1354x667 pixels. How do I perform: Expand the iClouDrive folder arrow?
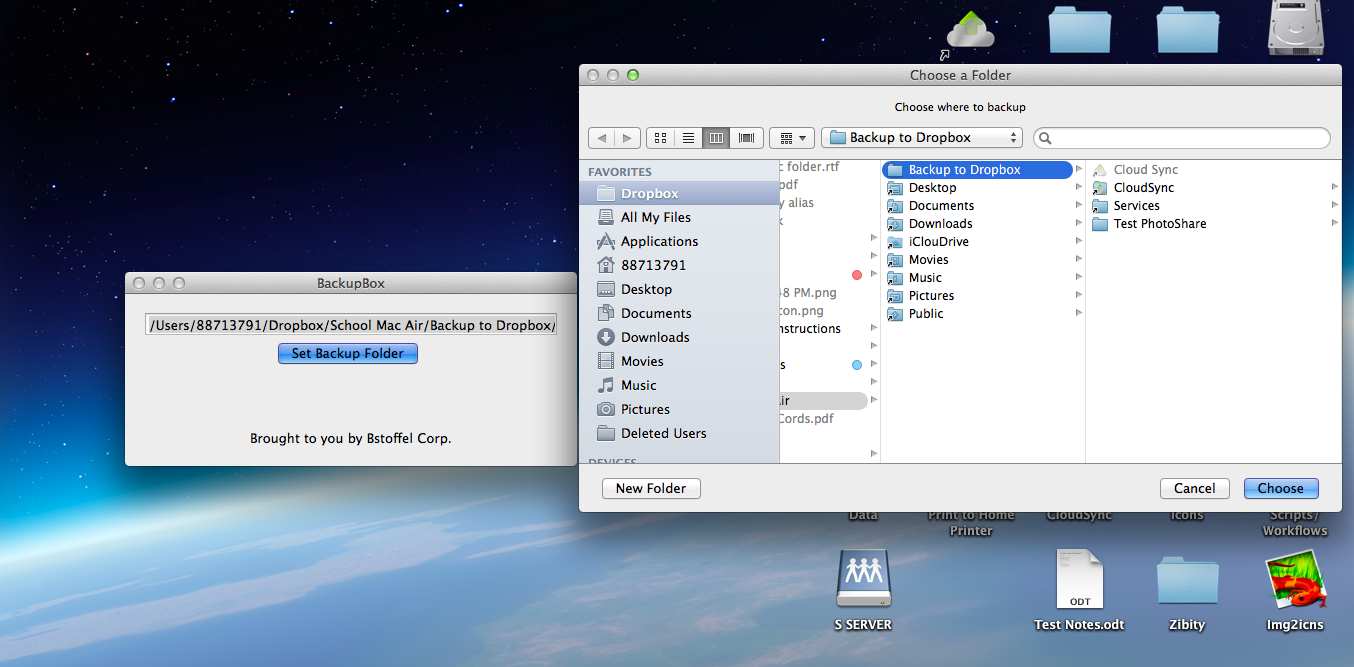click(x=1079, y=242)
